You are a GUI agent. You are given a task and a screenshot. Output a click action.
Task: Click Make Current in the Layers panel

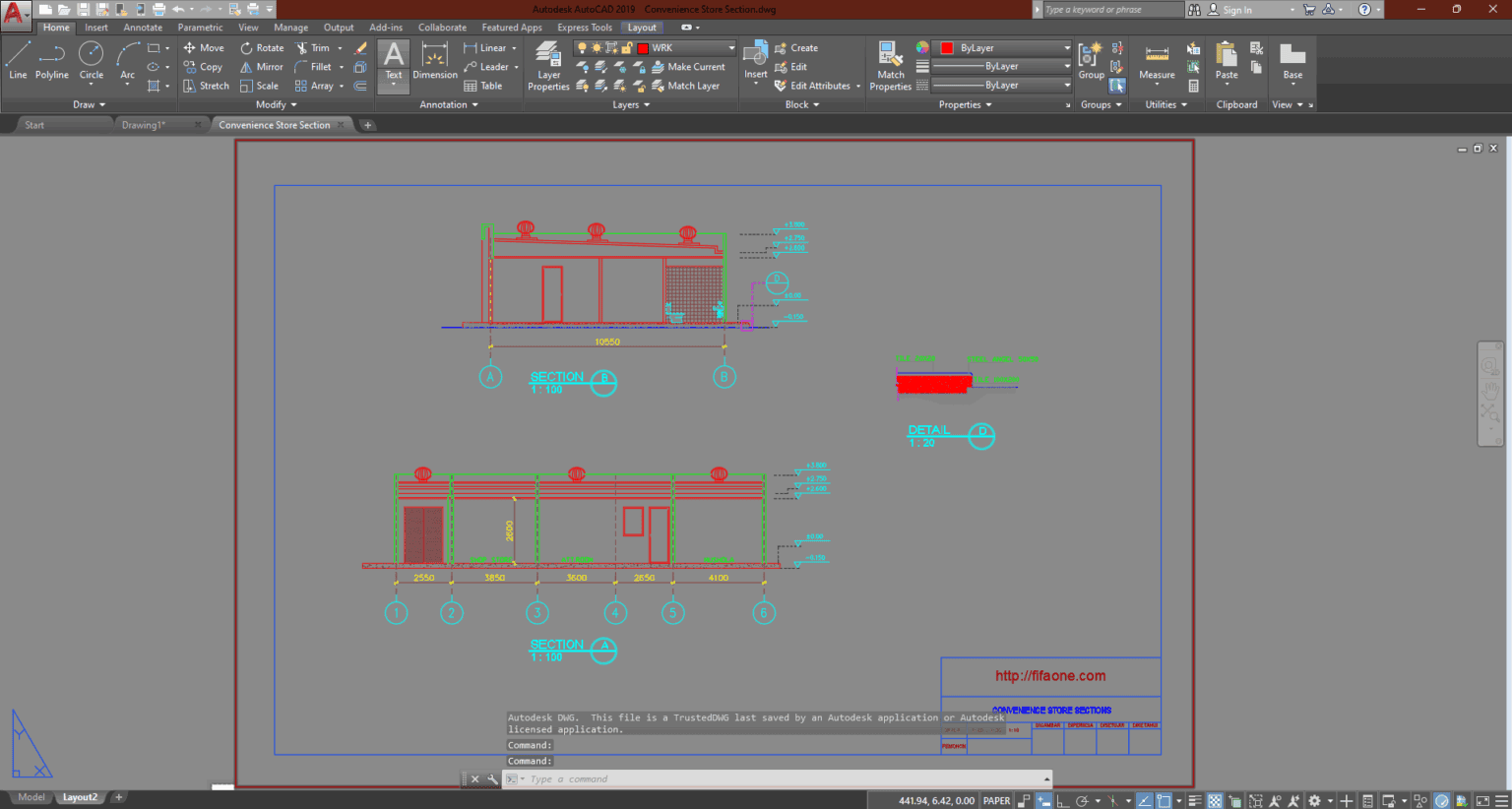click(690, 67)
